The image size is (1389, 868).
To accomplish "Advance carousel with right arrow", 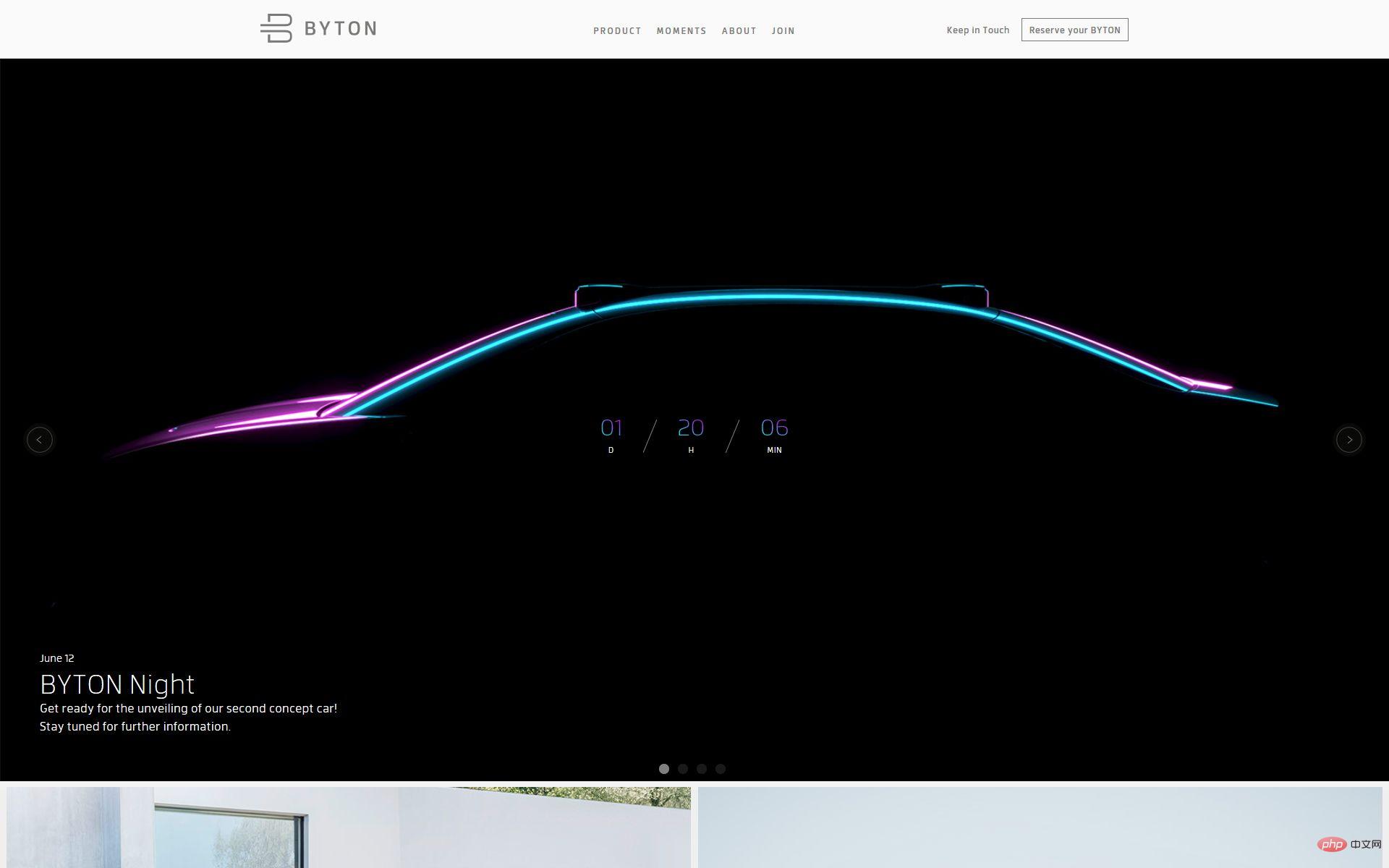I will 1348,440.
